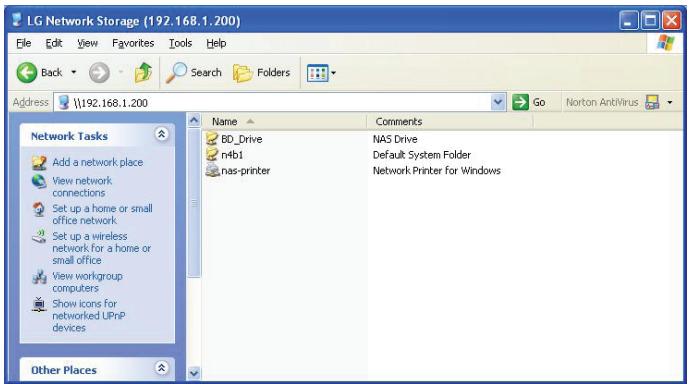Screen dimensions: 690x384
Task: Click the Norton AntiVirus toolbar icon
Action: [x=652, y=102]
